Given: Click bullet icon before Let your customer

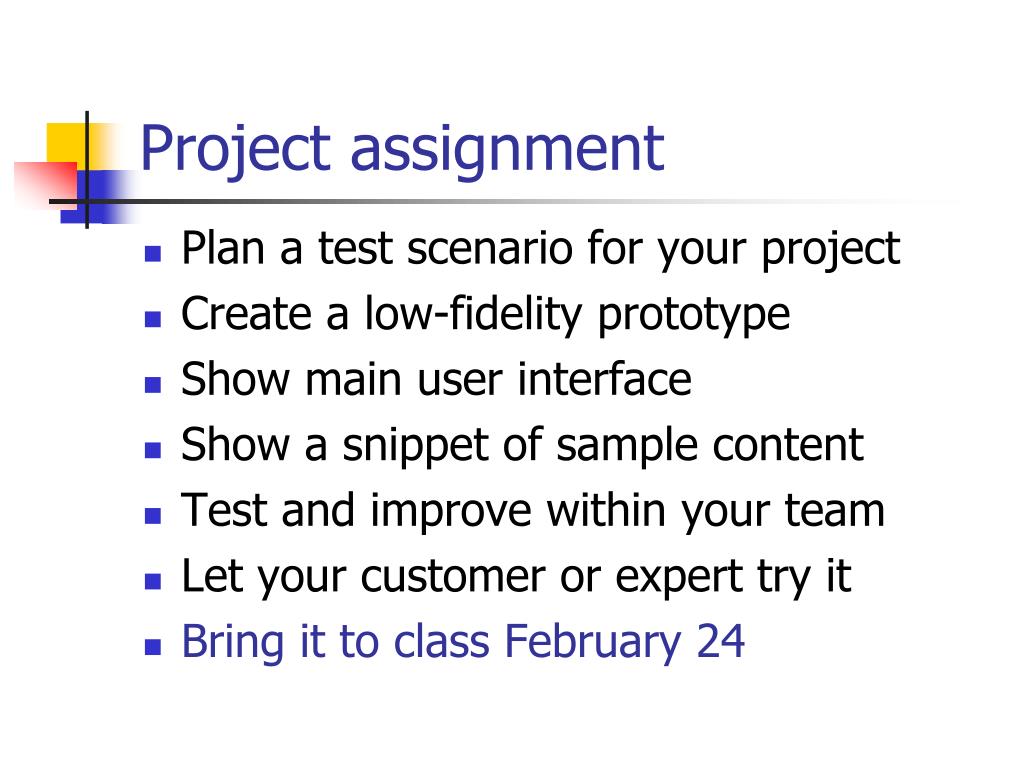Looking at the screenshot, I should (x=153, y=581).
